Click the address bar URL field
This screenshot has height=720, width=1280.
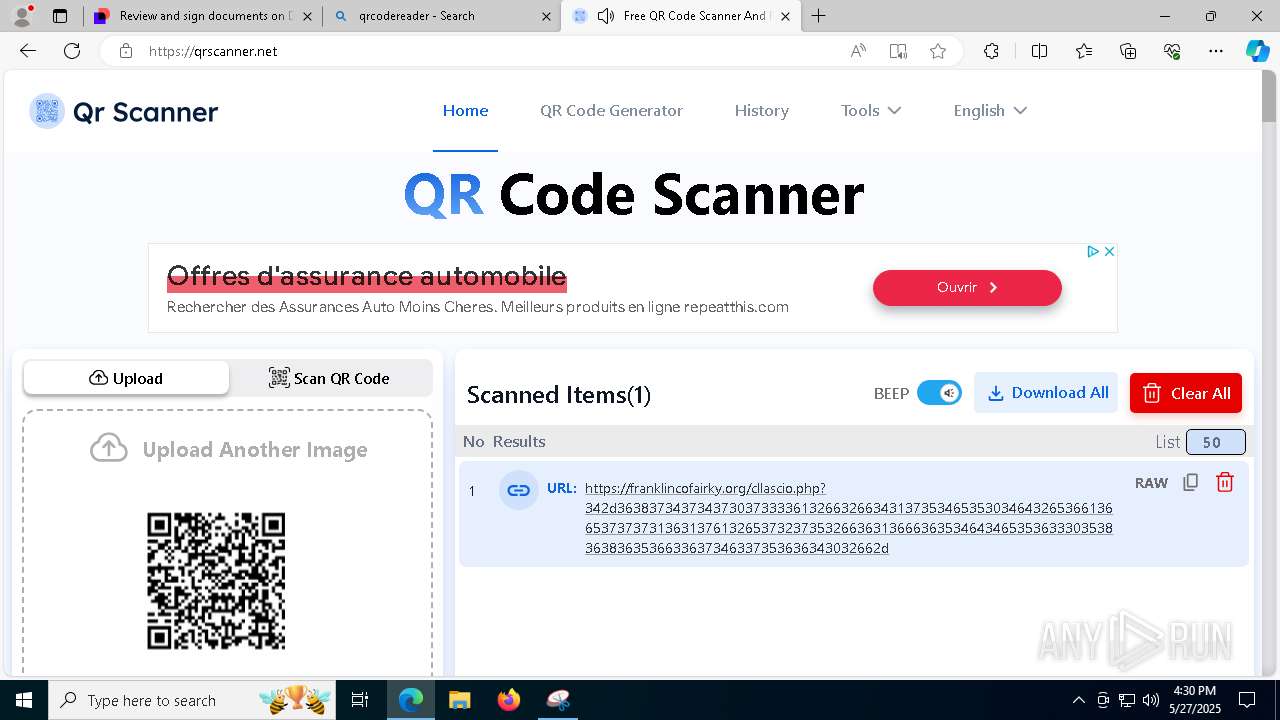click(490, 51)
